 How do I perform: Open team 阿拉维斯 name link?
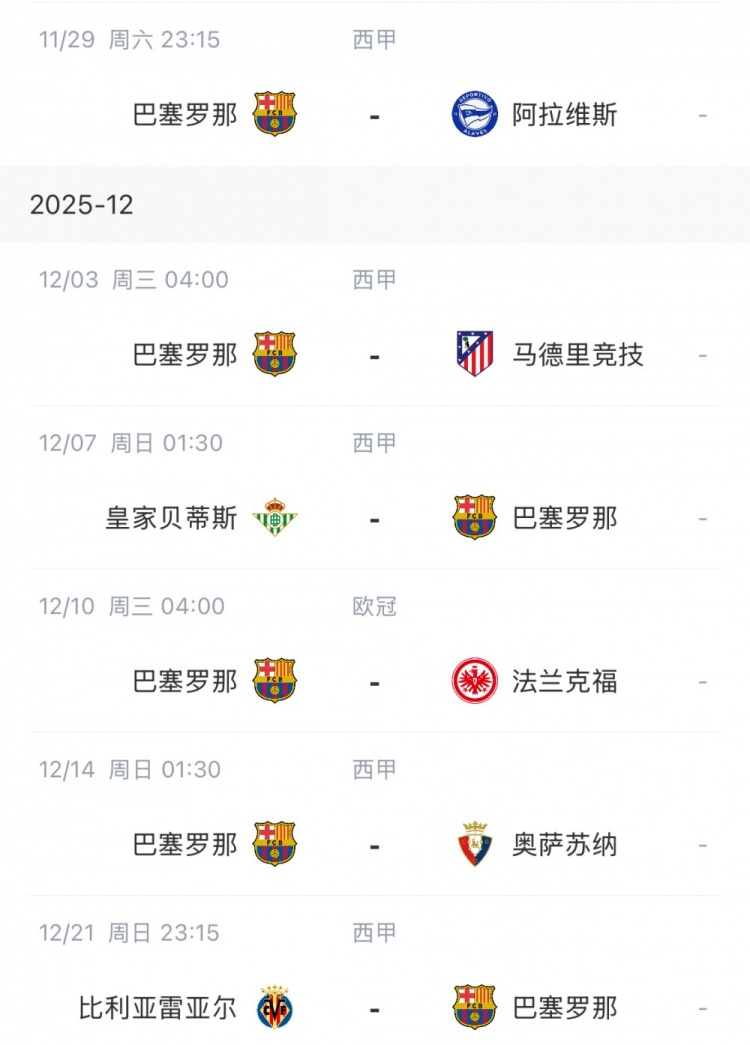tap(565, 115)
